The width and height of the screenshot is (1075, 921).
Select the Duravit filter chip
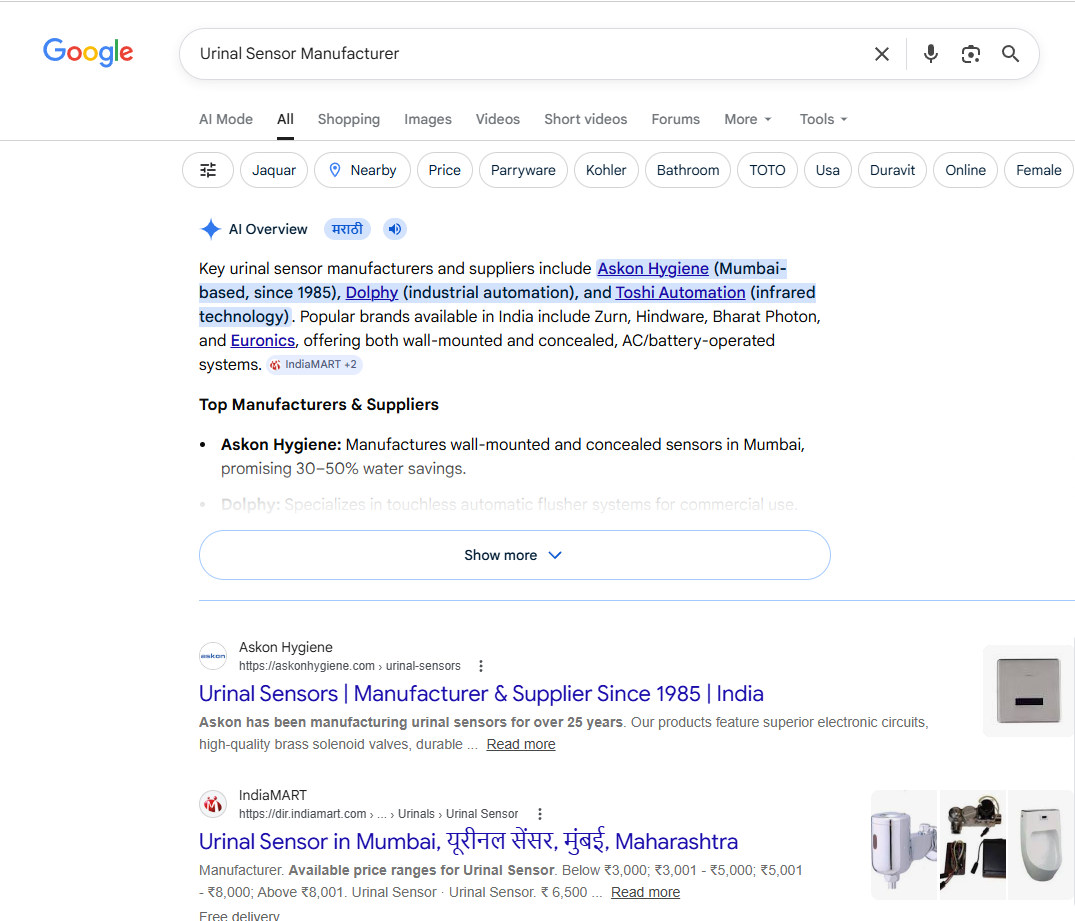[x=892, y=170]
